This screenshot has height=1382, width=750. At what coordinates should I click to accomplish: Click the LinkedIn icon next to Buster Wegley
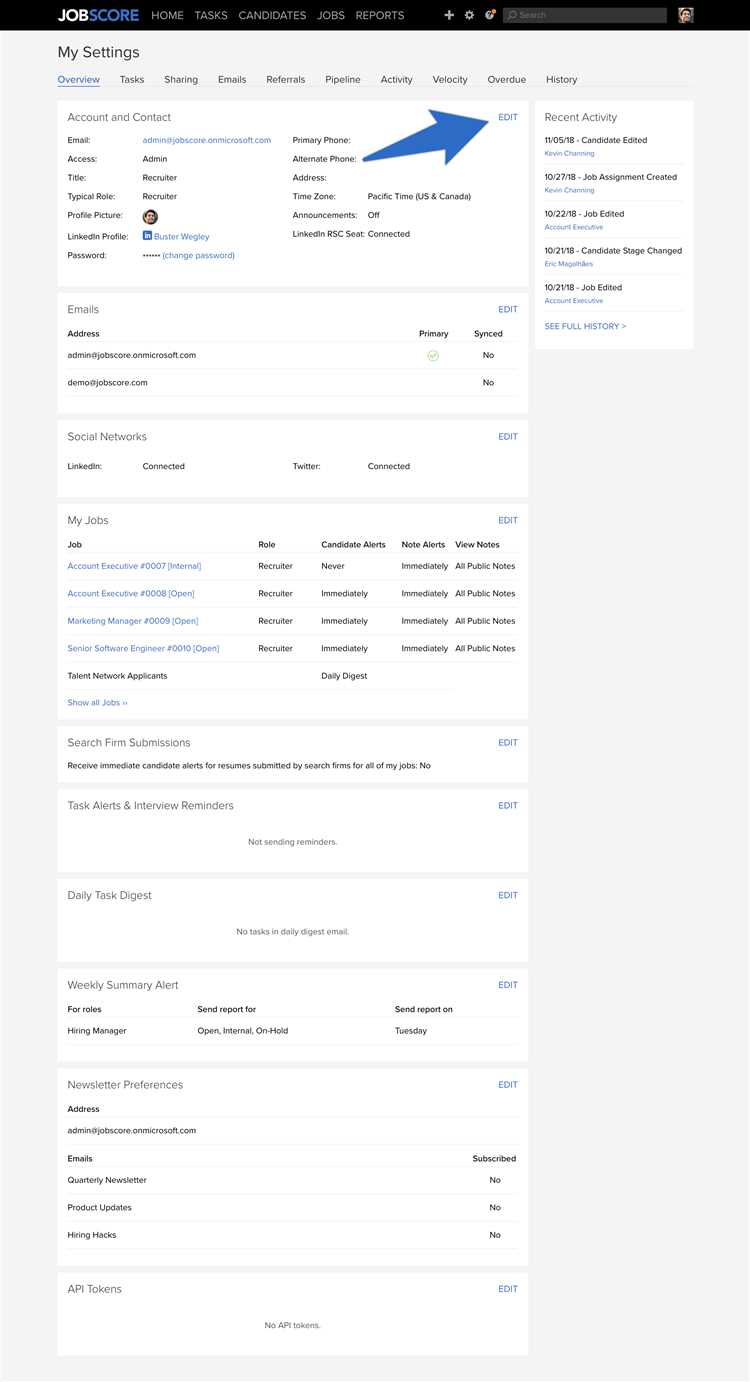147,236
